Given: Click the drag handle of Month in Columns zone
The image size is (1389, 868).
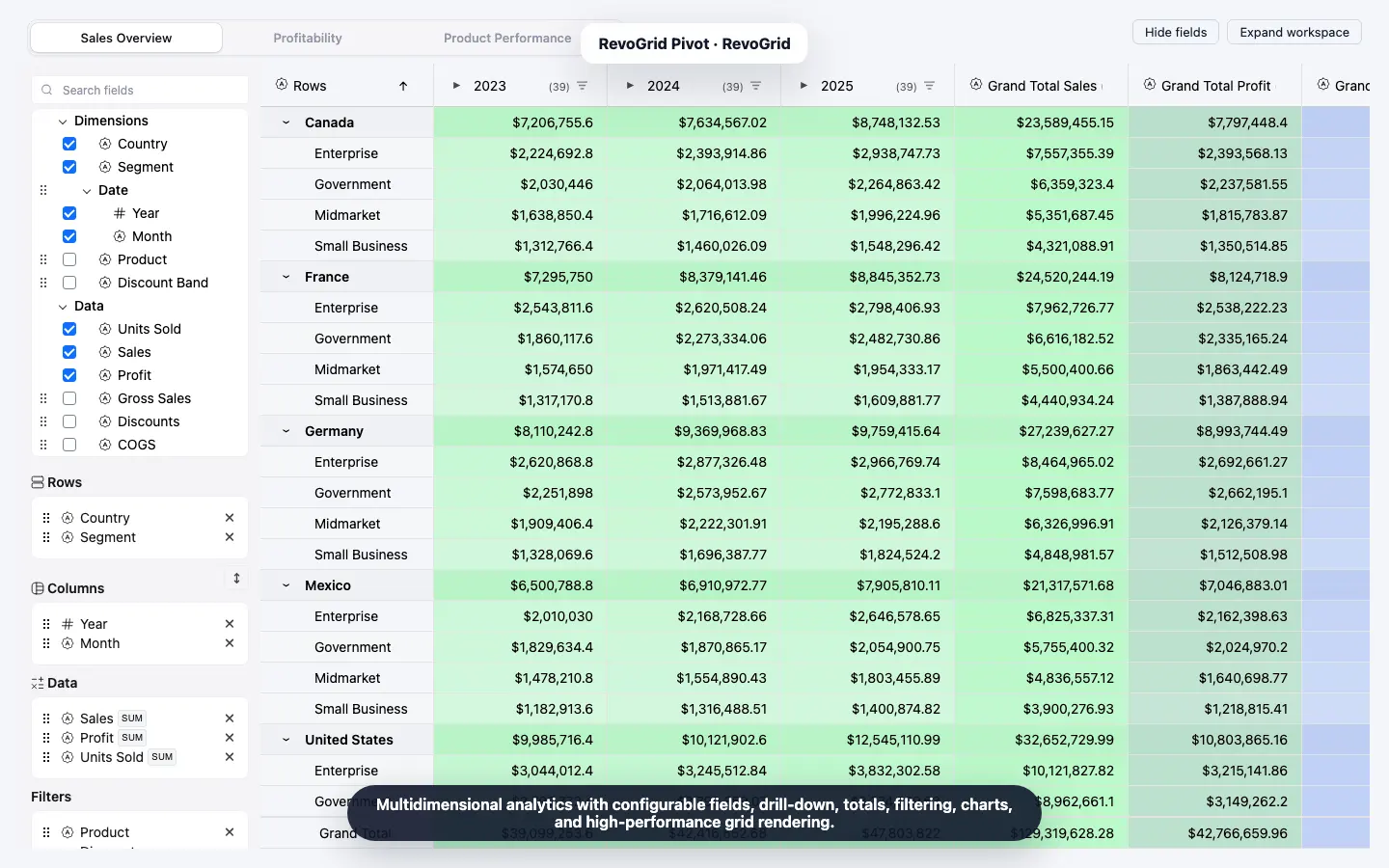Looking at the screenshot, I should pyautogui.click(x=46, y=643).
